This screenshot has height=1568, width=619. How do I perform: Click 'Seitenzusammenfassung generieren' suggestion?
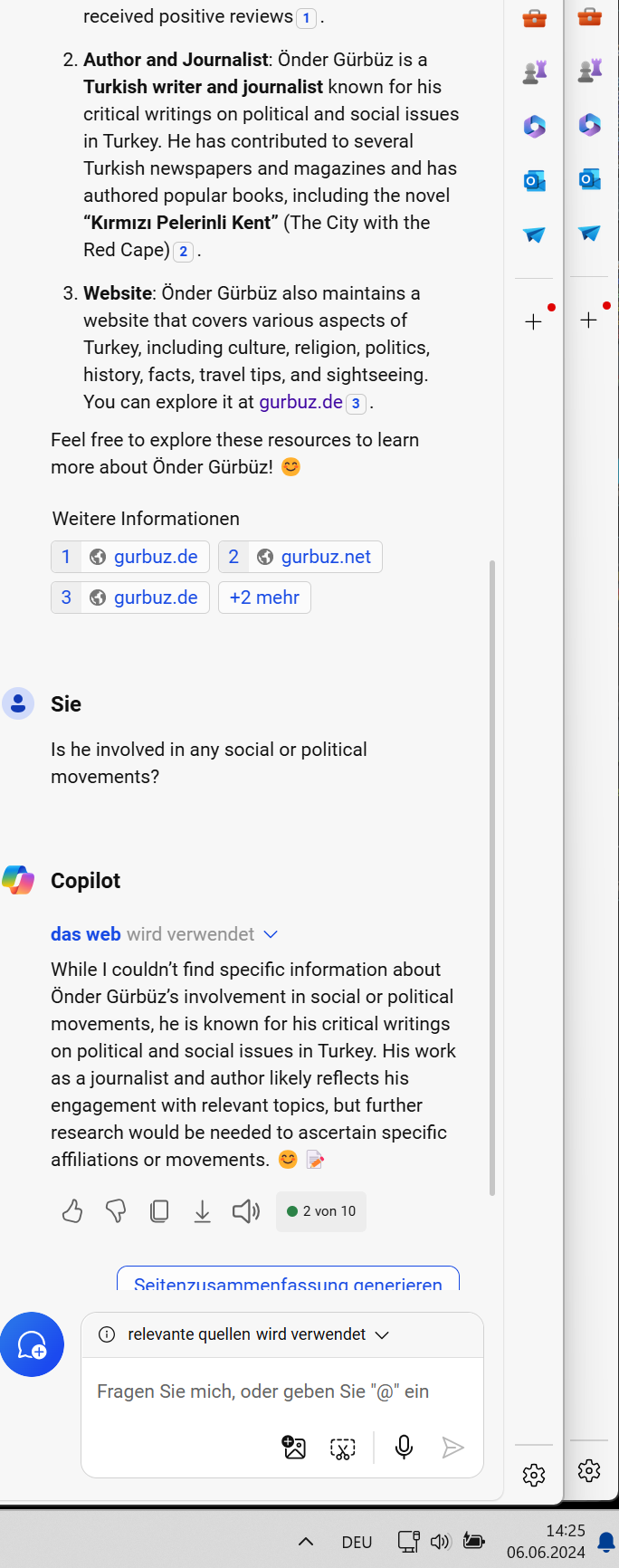(288, 1278)
